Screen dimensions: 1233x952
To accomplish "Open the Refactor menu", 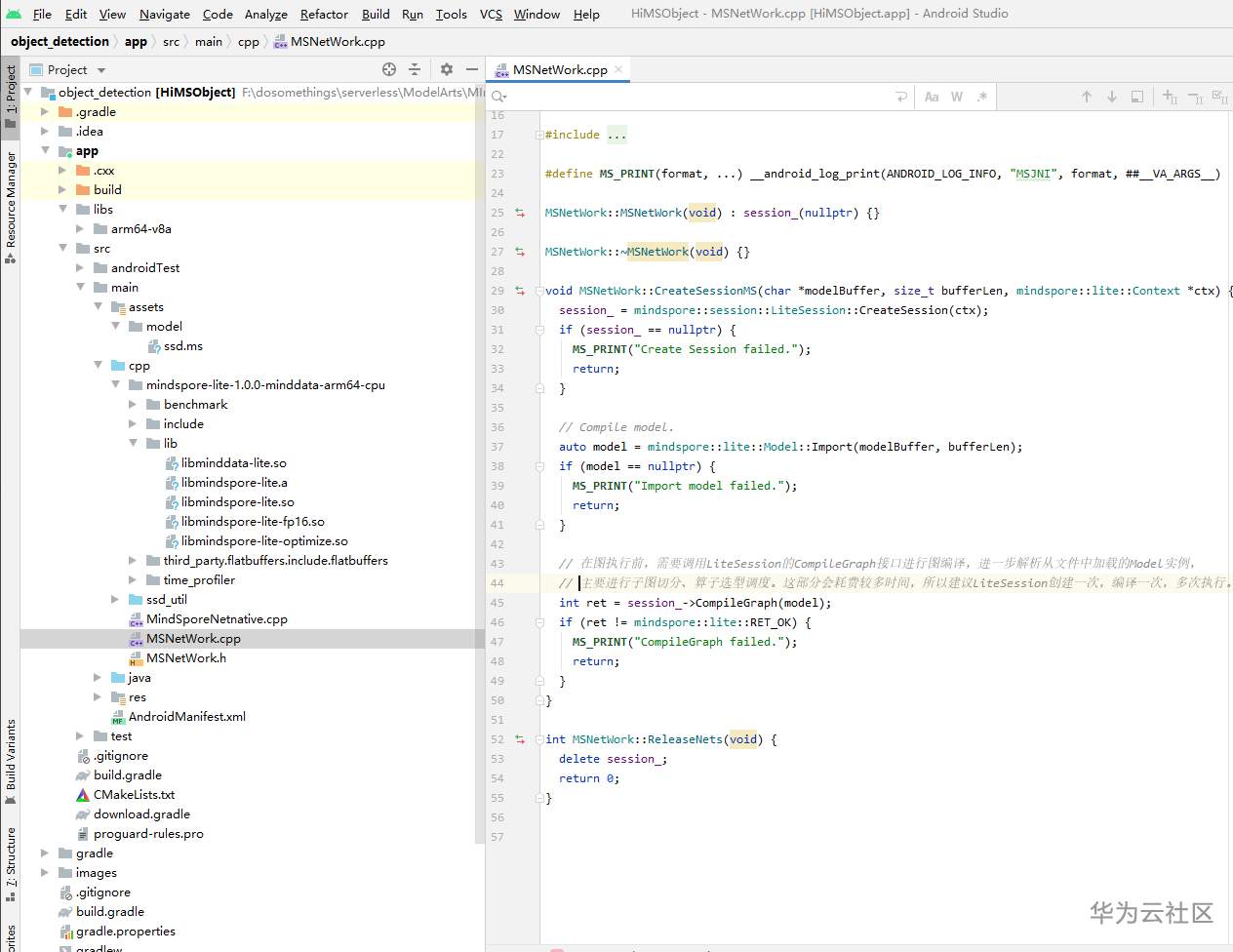I will pyautogui.click(x=324, y=14).
